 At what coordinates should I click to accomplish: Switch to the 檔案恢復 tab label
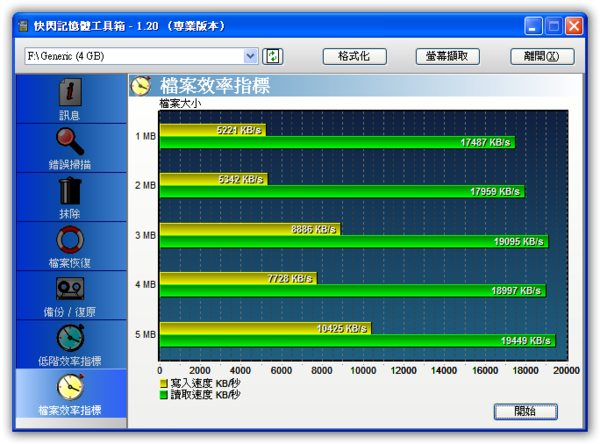70,263
